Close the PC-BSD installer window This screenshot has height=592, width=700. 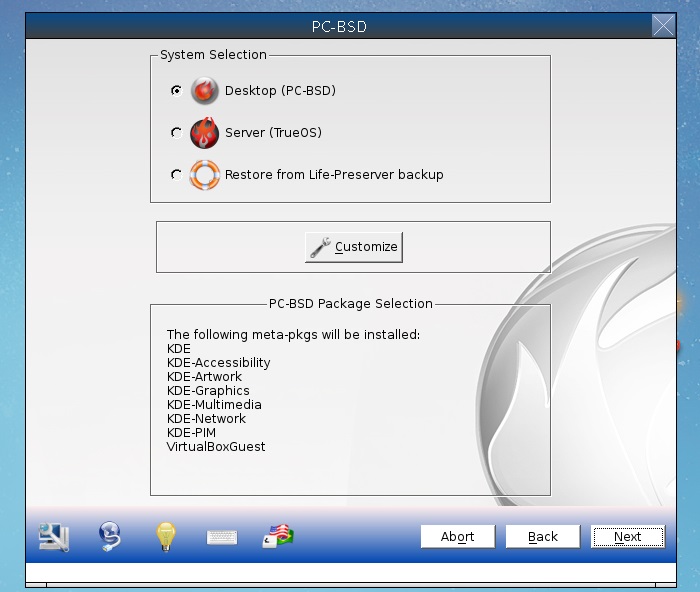663,25
